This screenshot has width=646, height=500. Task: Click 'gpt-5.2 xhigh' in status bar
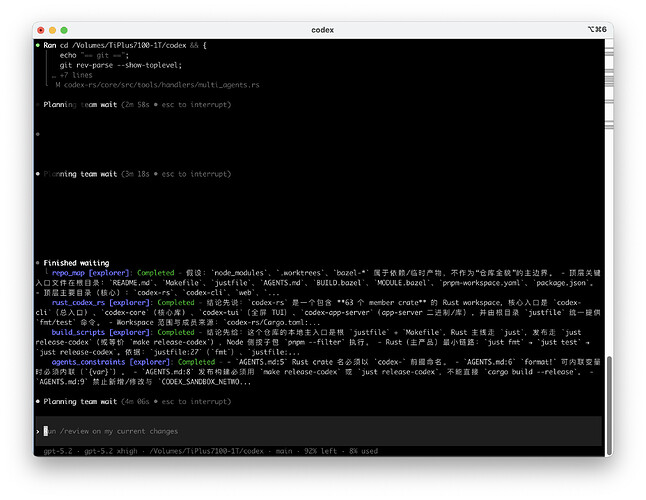pos(111,451)
